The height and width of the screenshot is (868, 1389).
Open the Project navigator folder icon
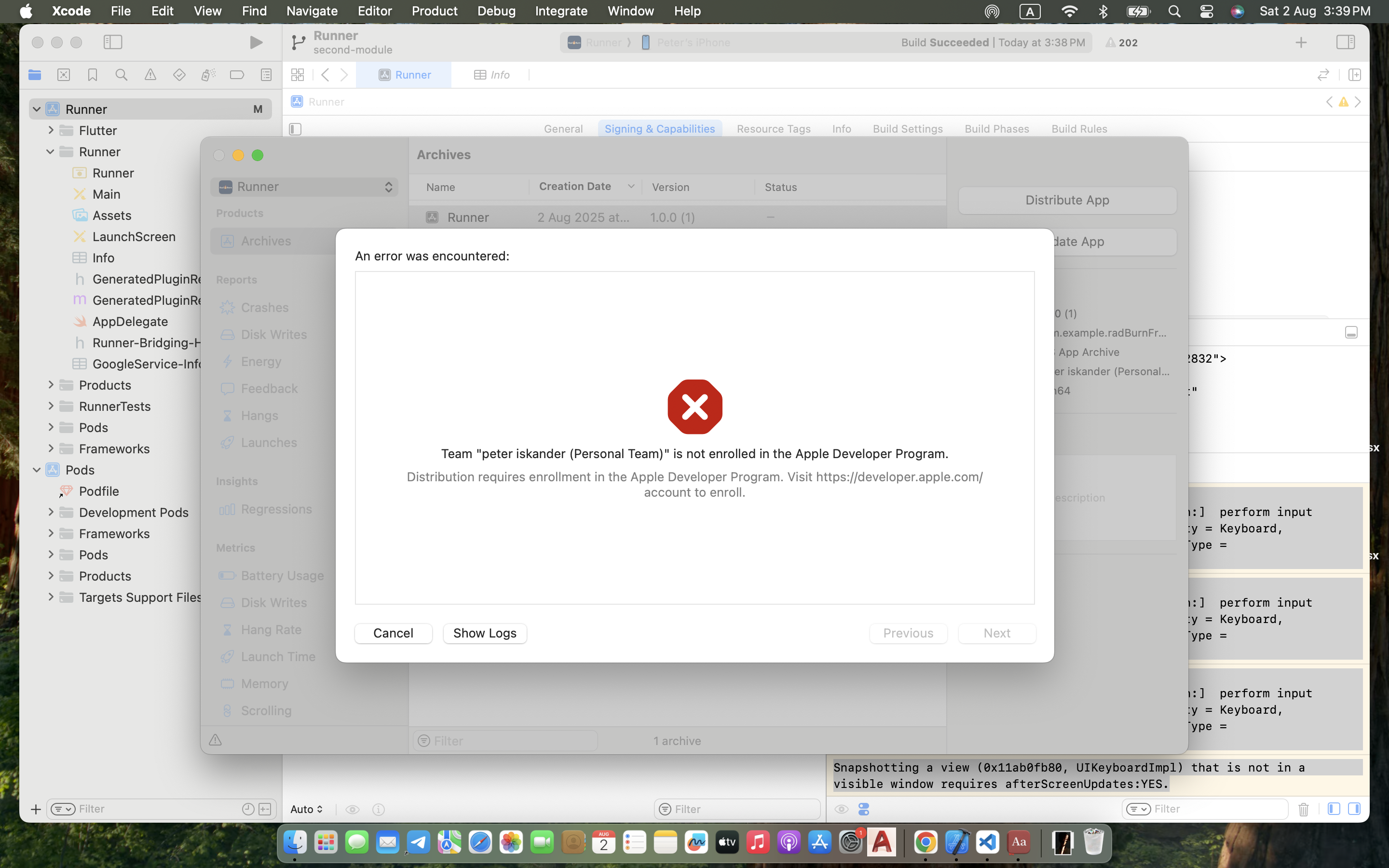click(x=34, y=75)
